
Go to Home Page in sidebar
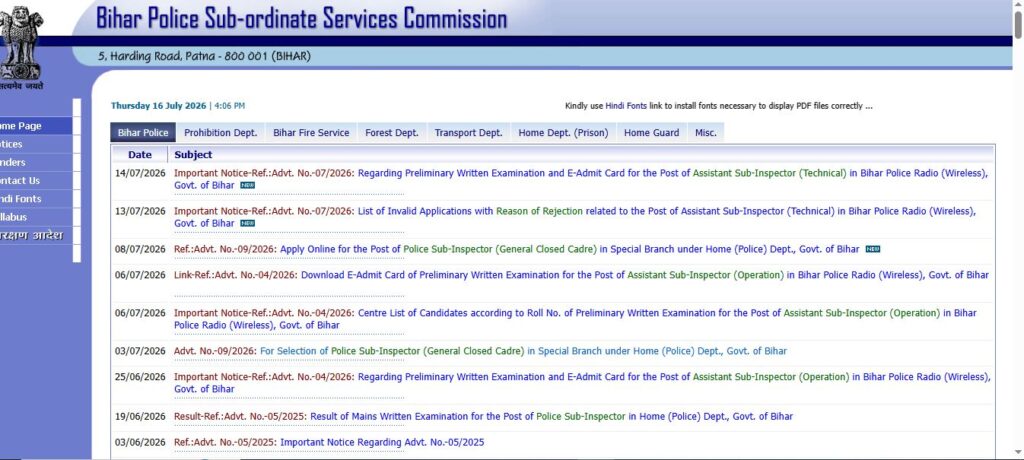(36, 126)
